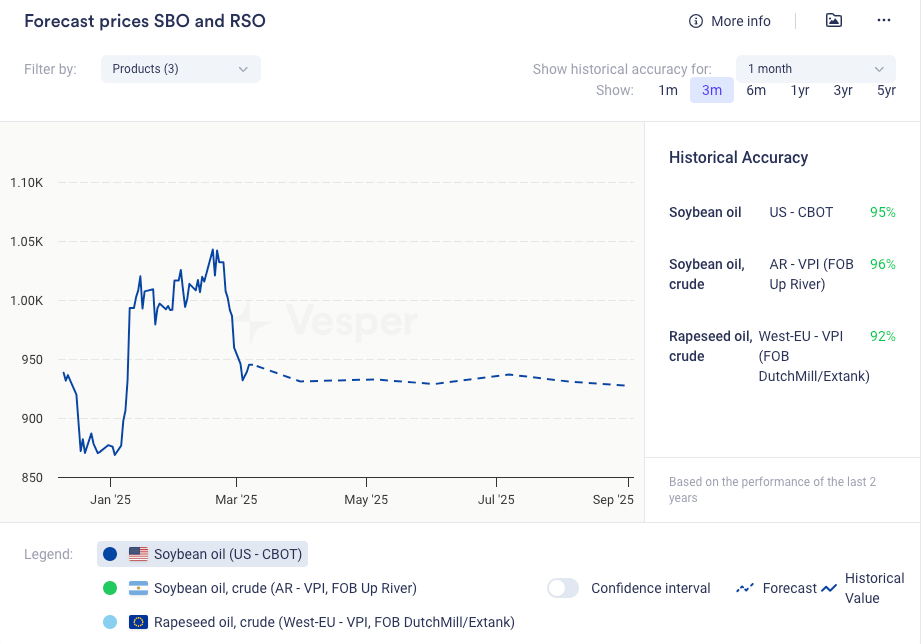Viewport: 921px width, 644px height.
Task: Click the image export icon
Action: (833, 21)
